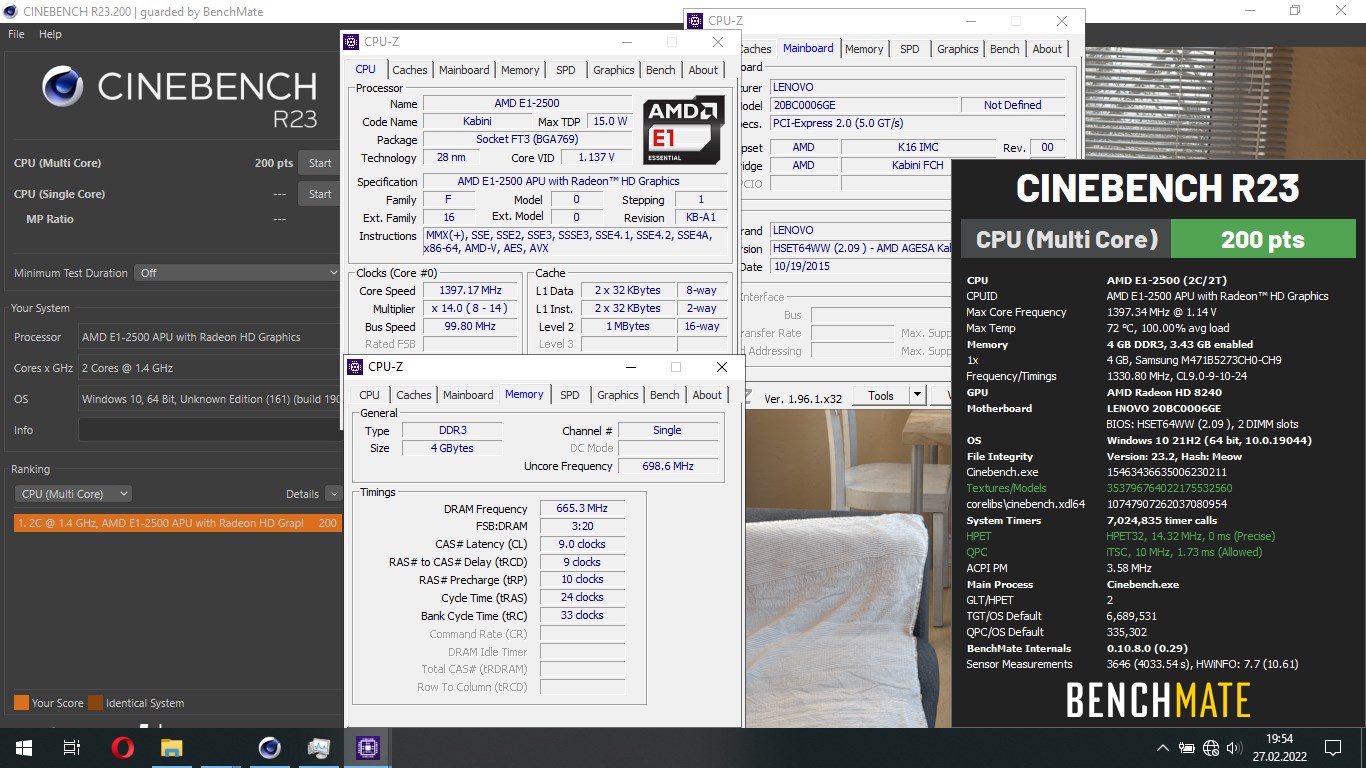Screen dimensions: 1366x768
Task: Click the BENCHMATE logo at panel bottom
Action: tap(1158, 700)
